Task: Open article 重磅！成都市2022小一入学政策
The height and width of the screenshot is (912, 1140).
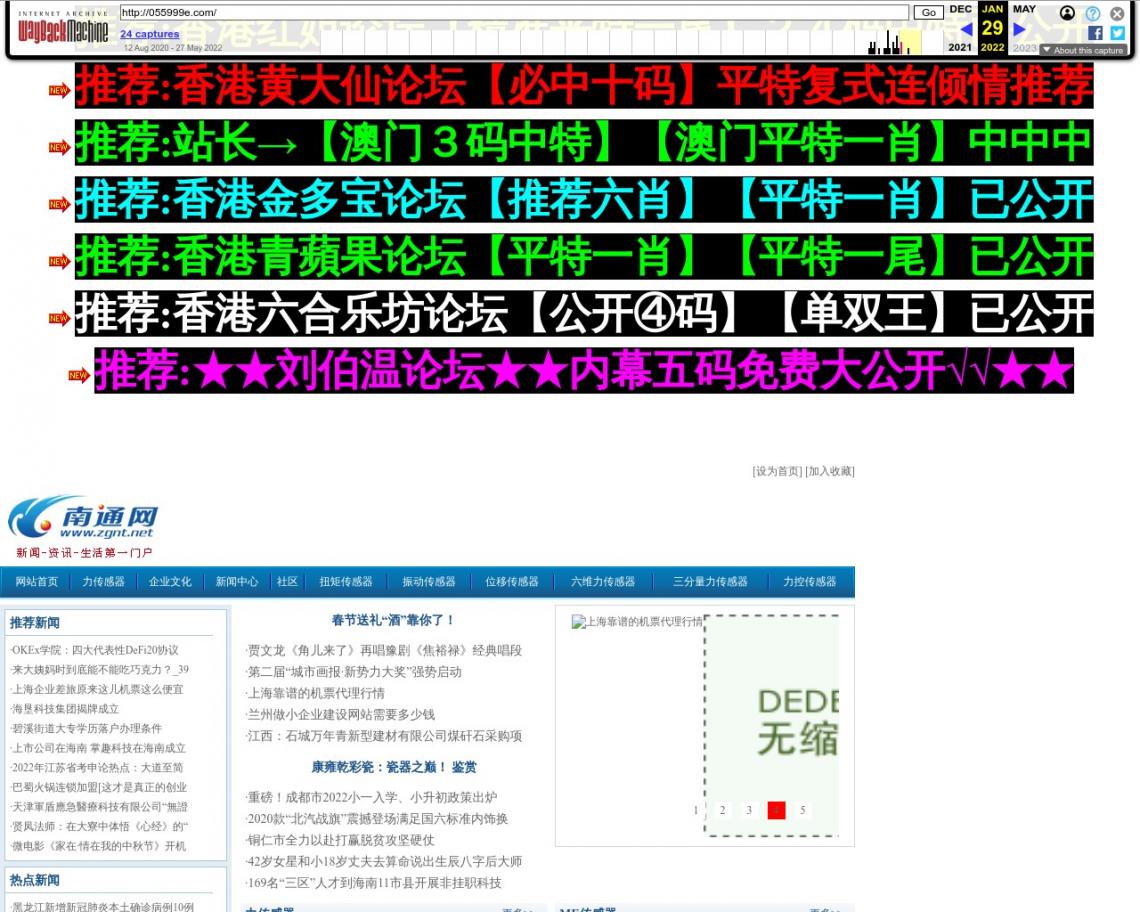Action: pyautogui.click(x=372, y=798)
